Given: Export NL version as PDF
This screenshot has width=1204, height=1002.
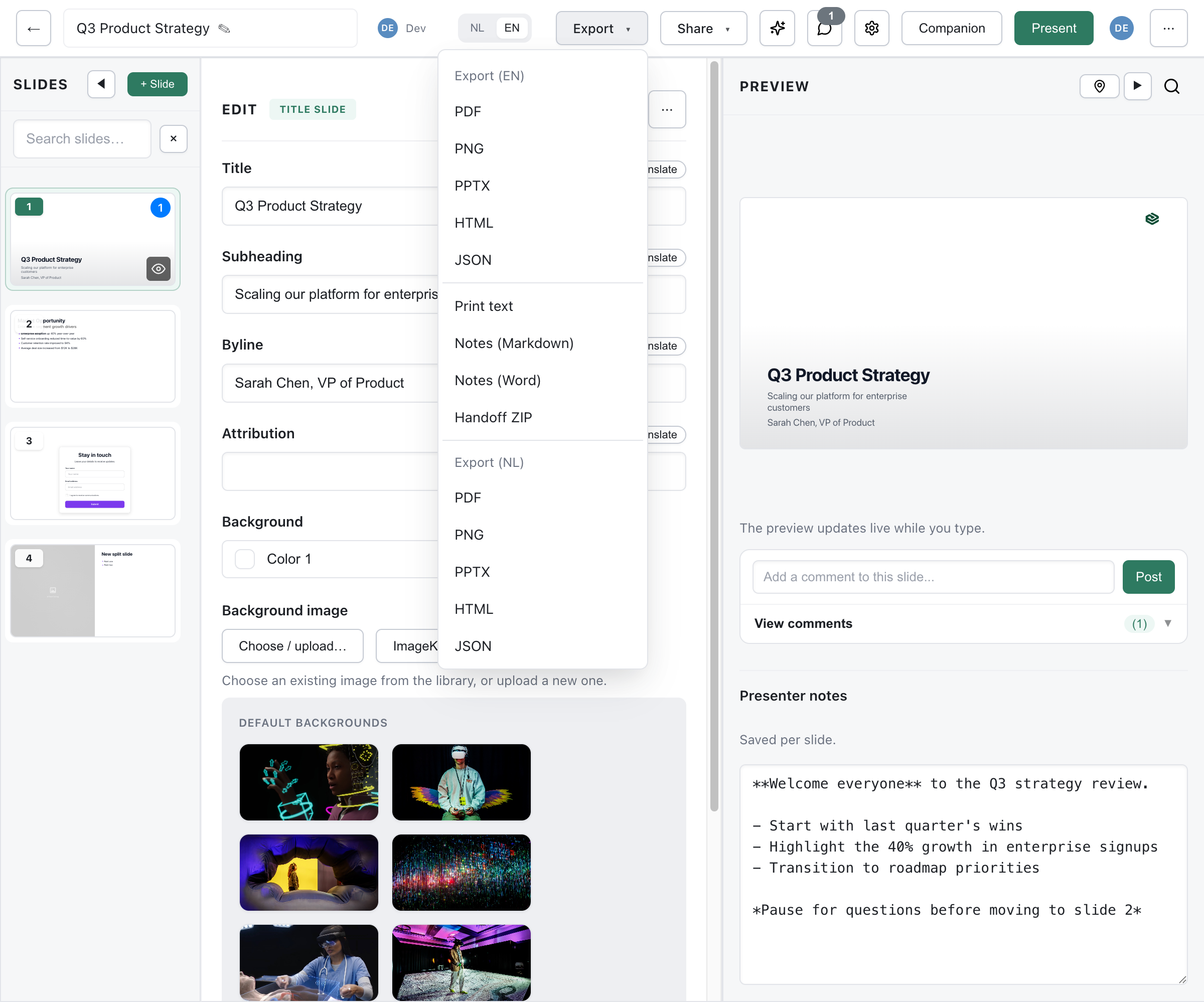Looking at the screenshot, I should pos(542,497).
